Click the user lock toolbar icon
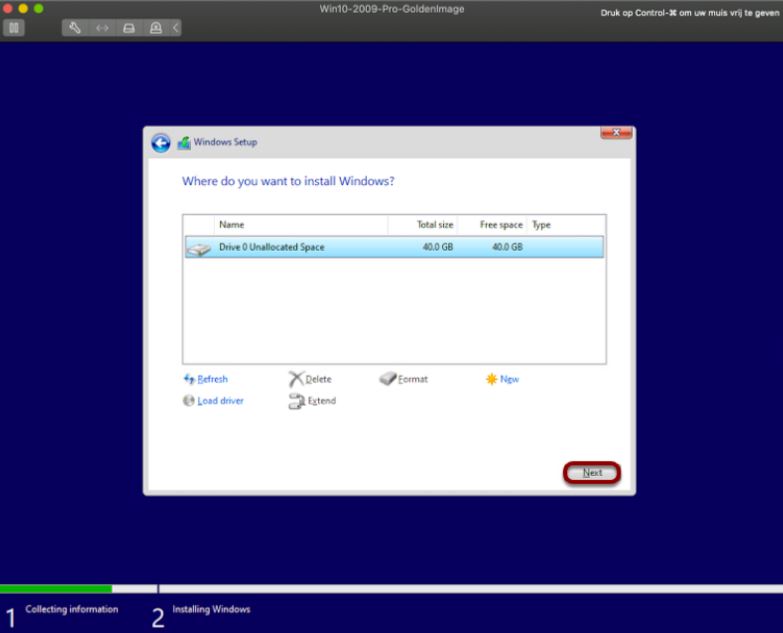Image resolution: width=783 pixels, height=633 pixels. point(156,28)
